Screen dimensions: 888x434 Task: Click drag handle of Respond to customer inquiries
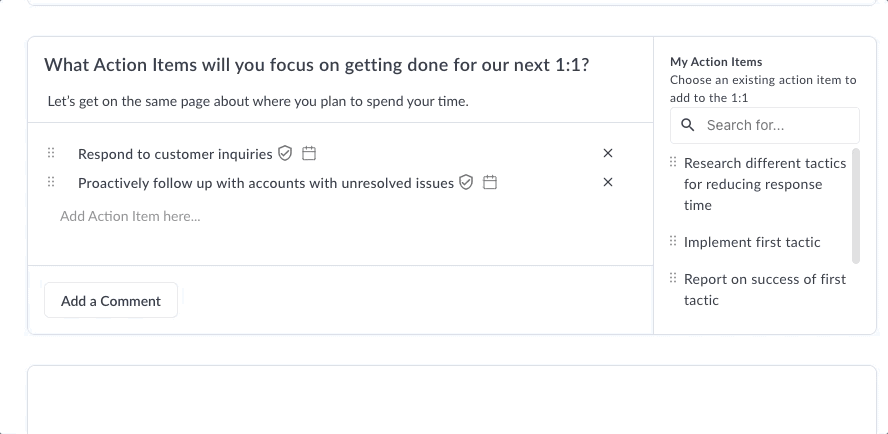51,152
